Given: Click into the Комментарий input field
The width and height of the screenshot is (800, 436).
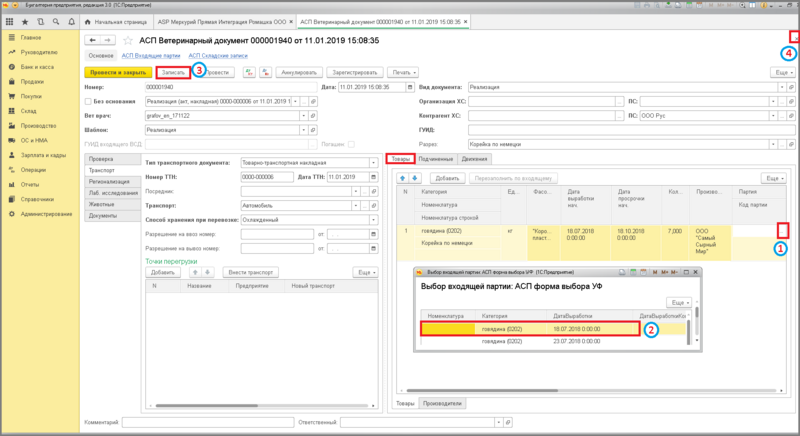Looking at the screenshot, I should pyautogui.click(x=208, y=422).
